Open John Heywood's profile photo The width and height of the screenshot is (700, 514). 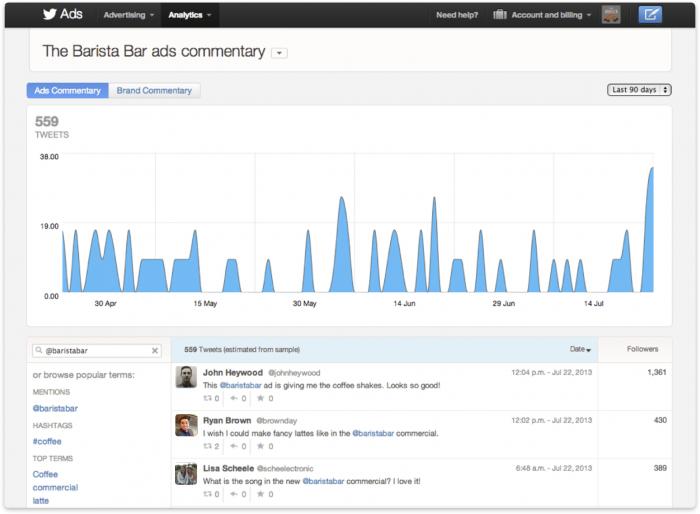pos(186,377)
